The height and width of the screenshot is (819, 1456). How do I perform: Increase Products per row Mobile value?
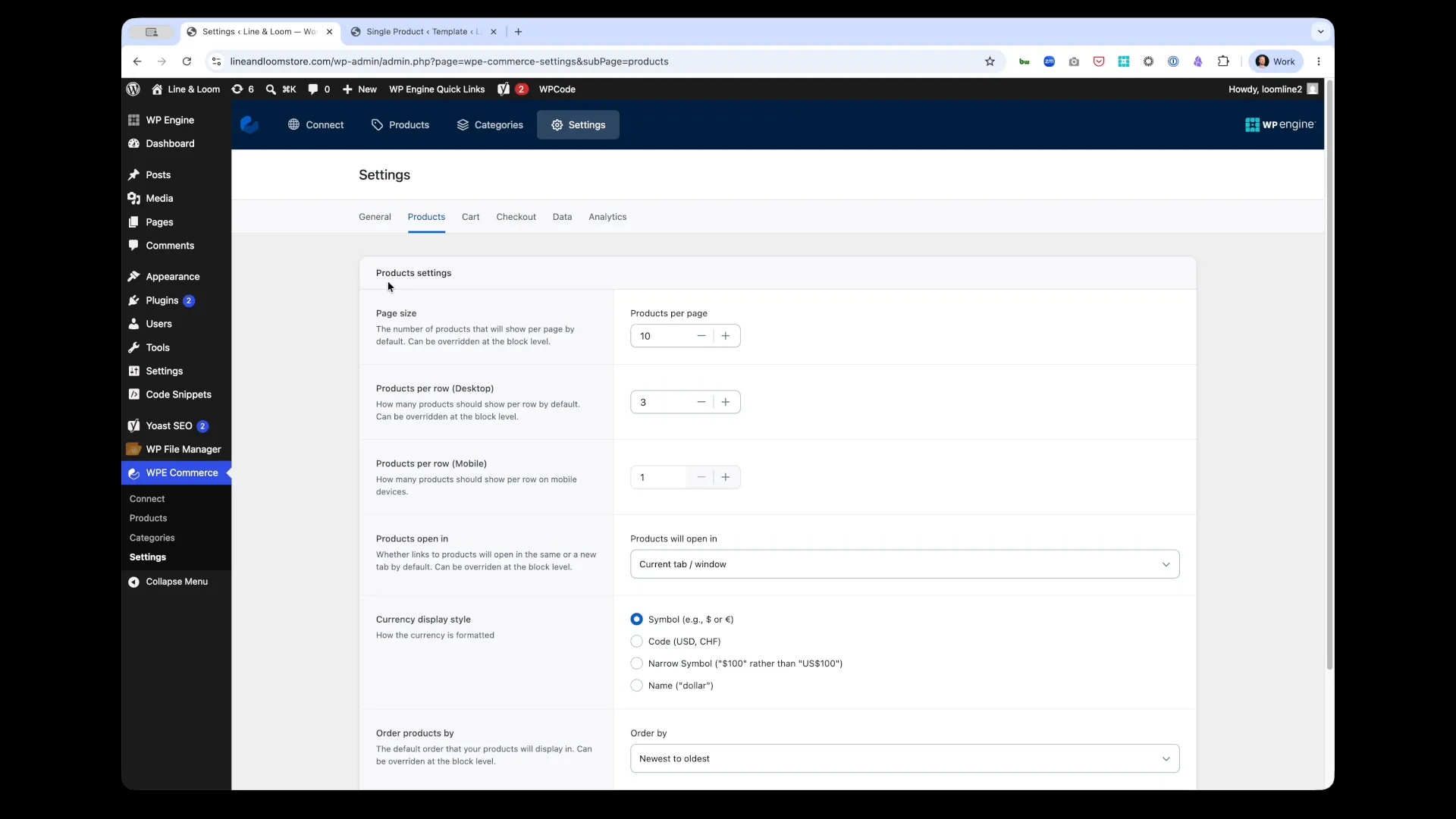tap(726, 477)
